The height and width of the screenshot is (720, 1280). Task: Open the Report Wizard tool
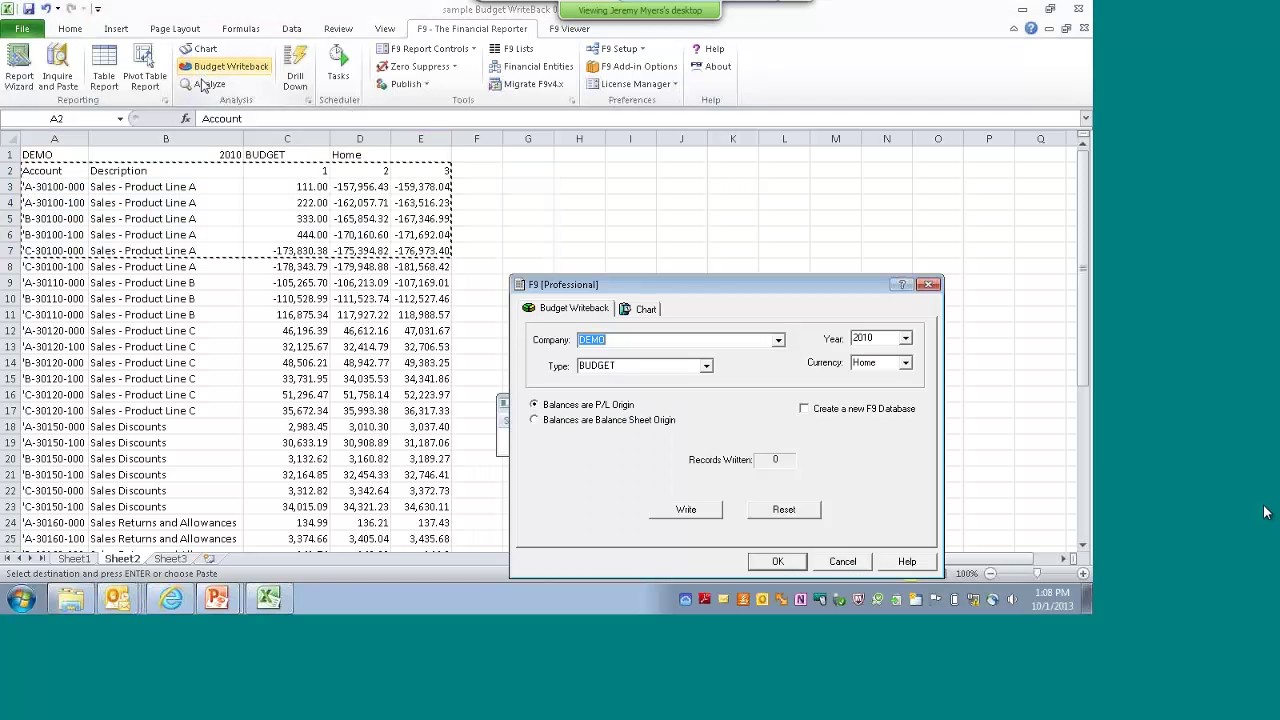tap(19, 68)
